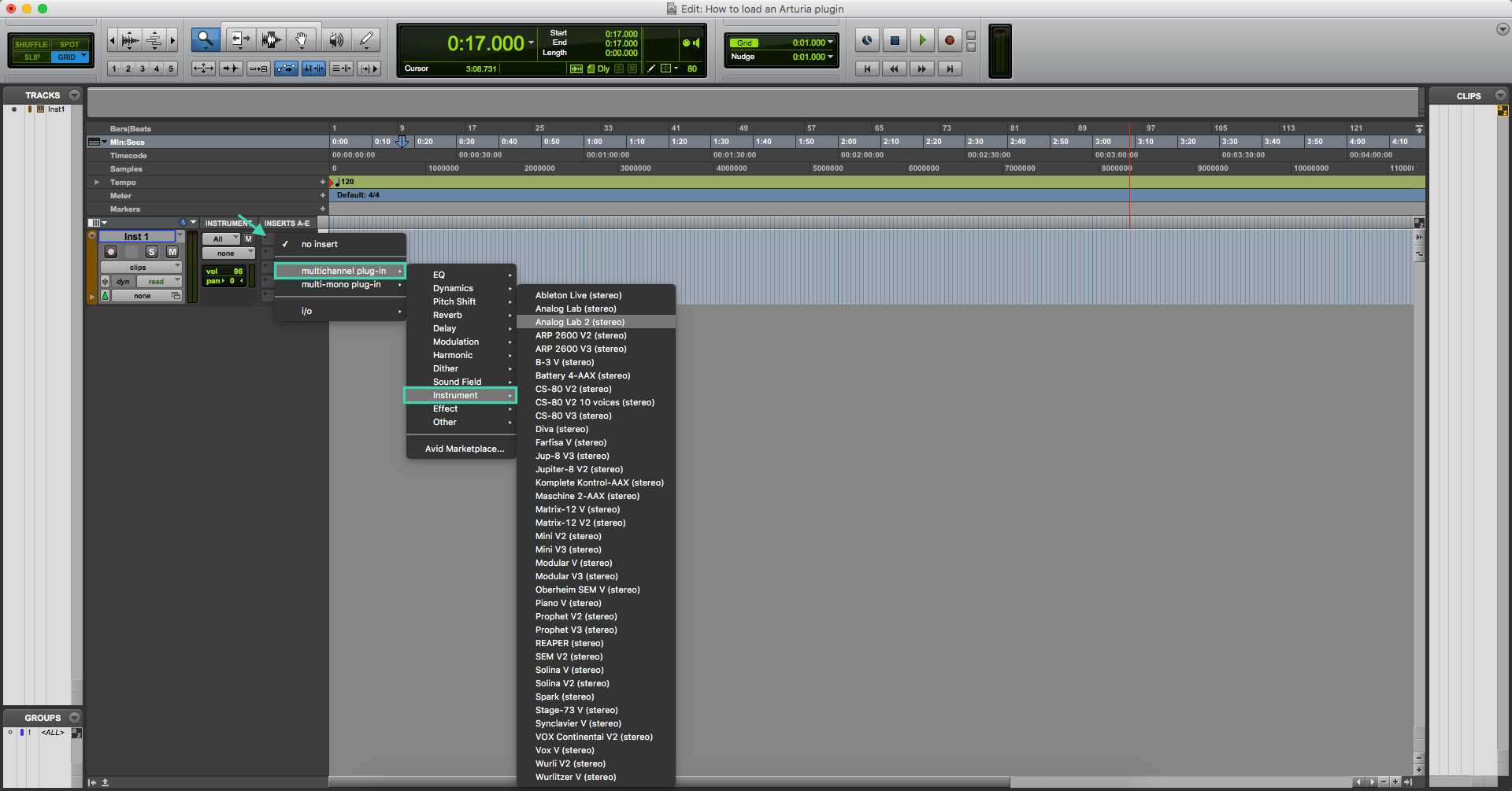1512x791 pixels.
Task: Stop playback with the Stop button
Action: (x=895, y=40)
